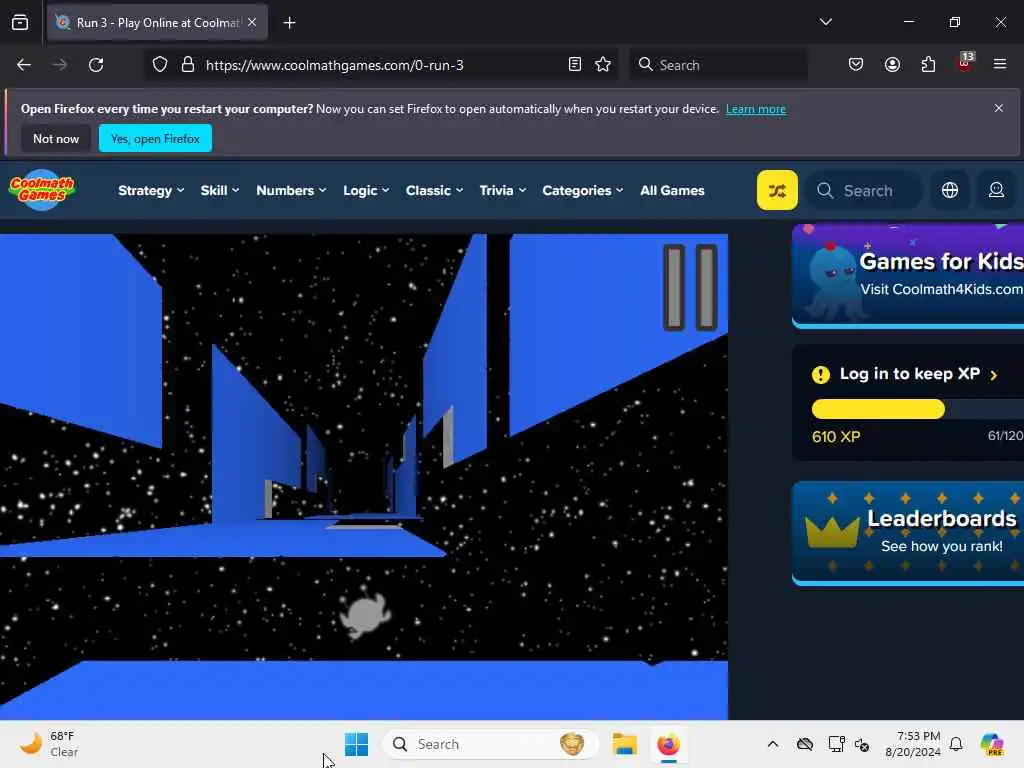Image resolution: width=1024 pixels, height=768 pixels.
Task: Click the Coolmath Games logo
Action: point(42,190)
